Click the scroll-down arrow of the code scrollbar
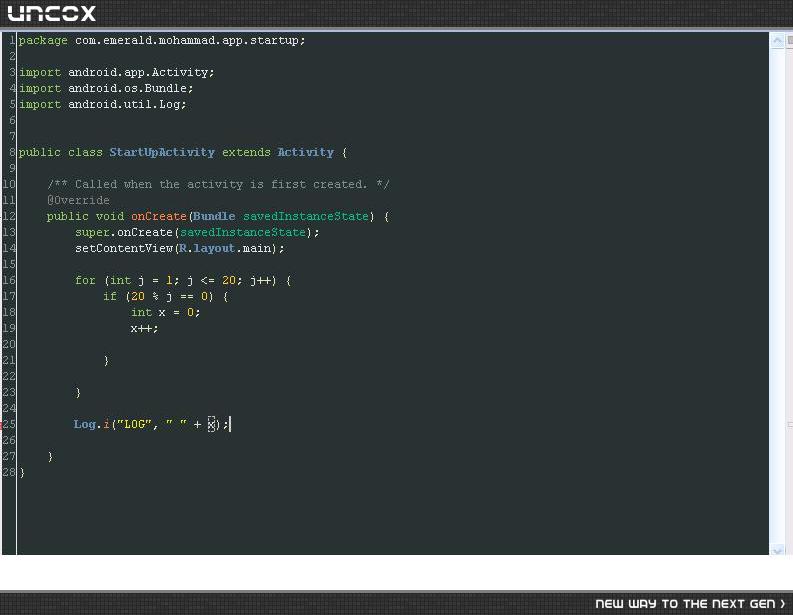The width and height of the screenshot is (793, 615). (x=777, y=549)
